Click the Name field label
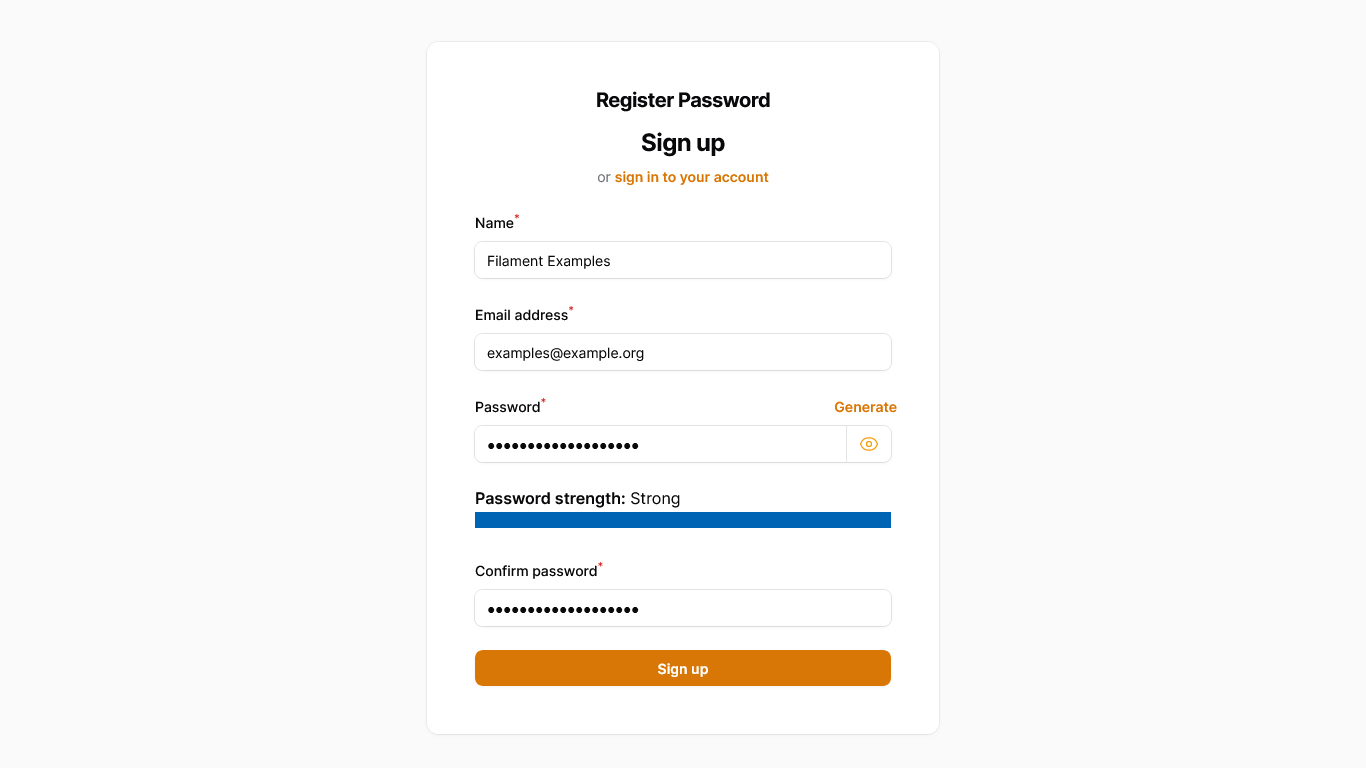This screenshot has height=768, width=1366. point(494,223)
